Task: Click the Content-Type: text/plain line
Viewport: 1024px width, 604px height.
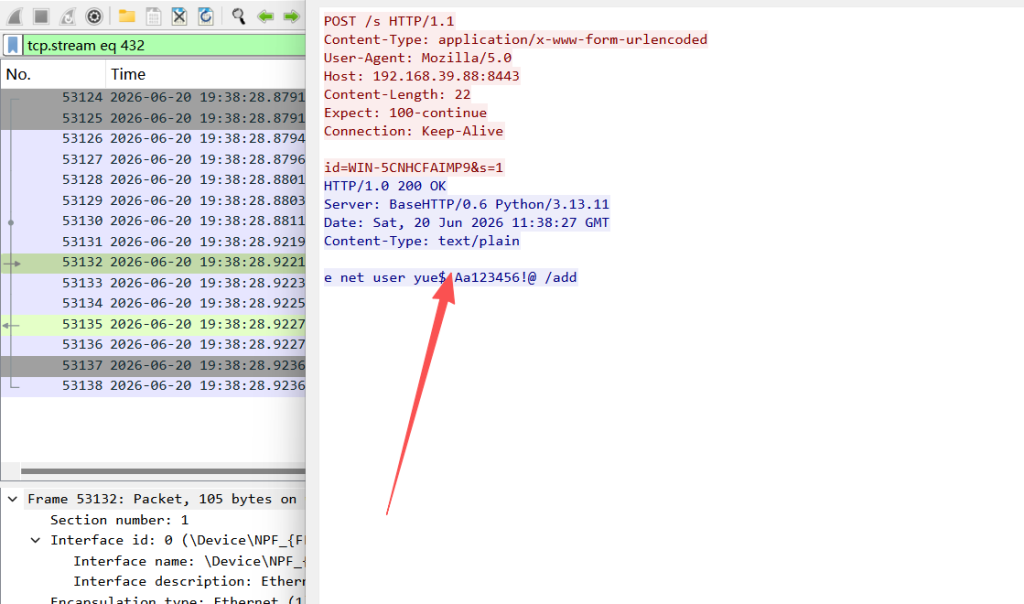Action: pos(422,240)
